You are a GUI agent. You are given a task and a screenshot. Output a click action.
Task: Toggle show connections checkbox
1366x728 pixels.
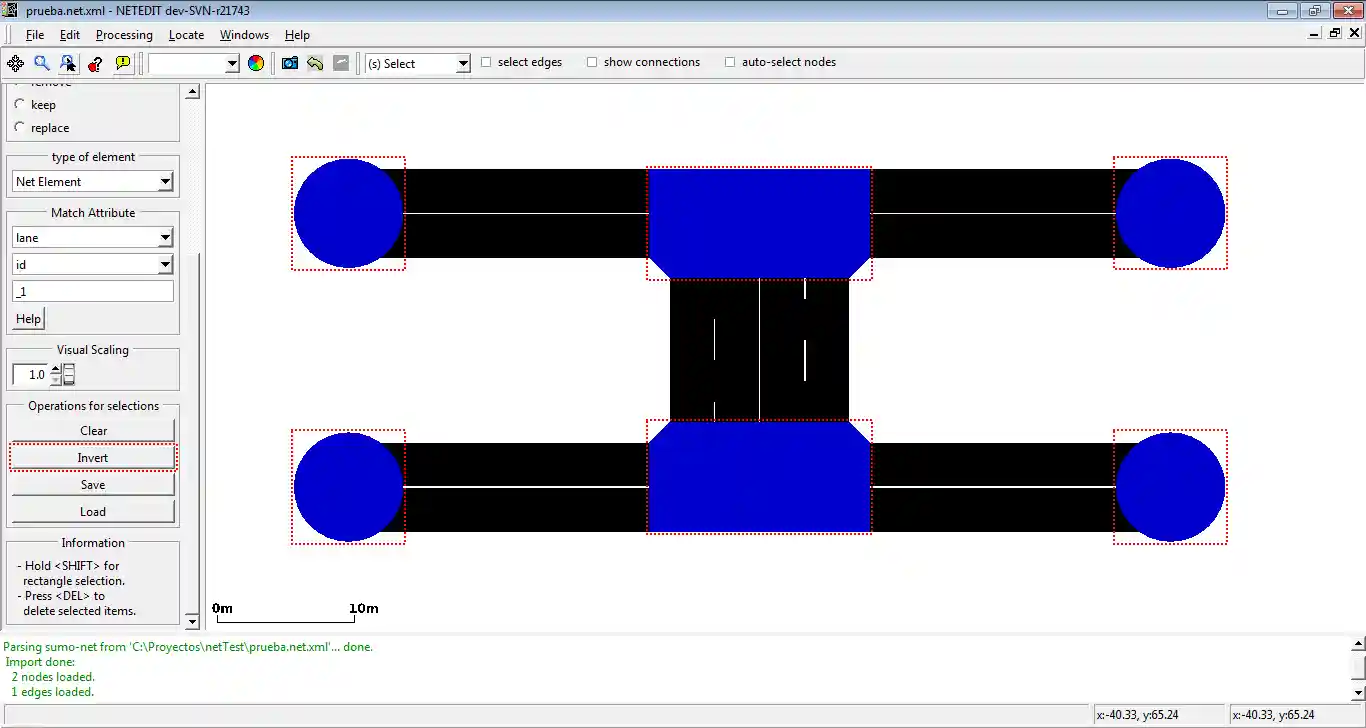(592, 62)
